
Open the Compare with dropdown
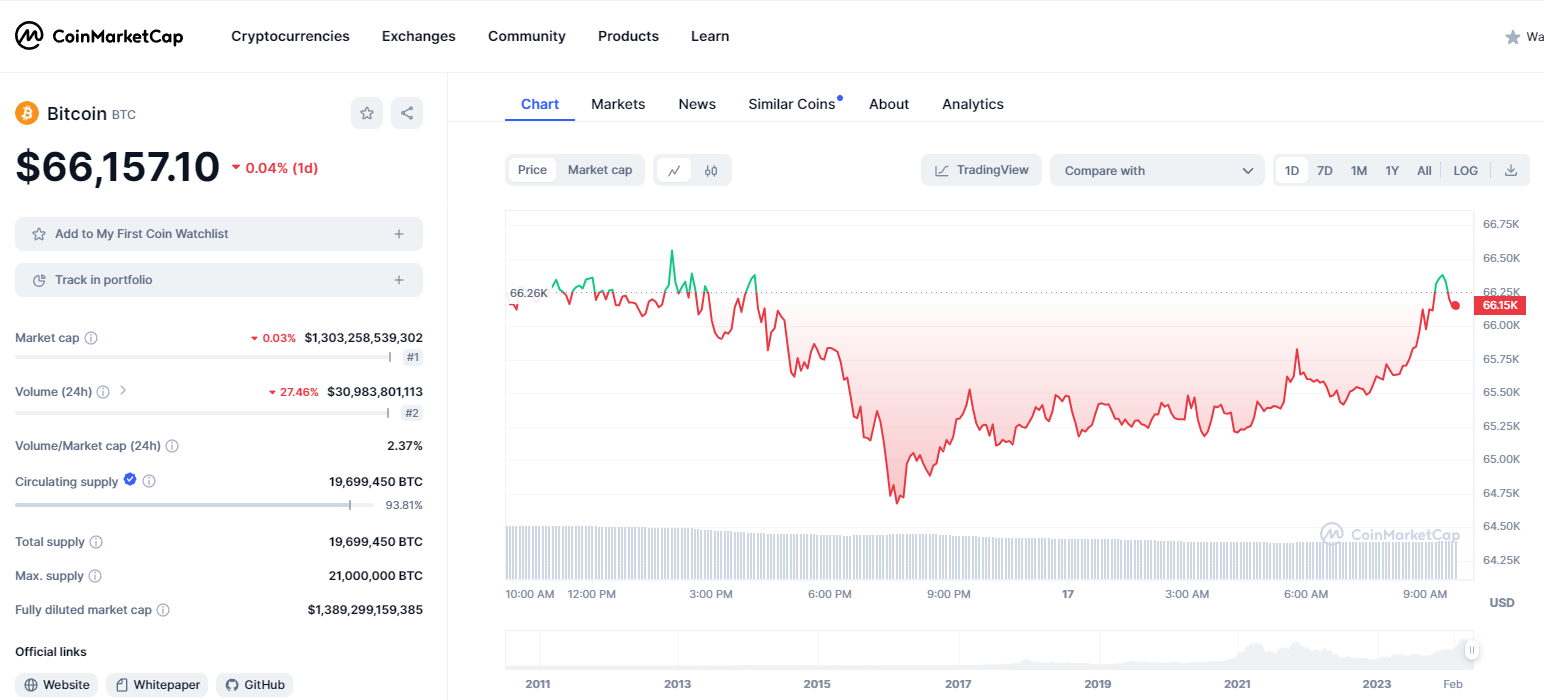(x=1157, y=170)
